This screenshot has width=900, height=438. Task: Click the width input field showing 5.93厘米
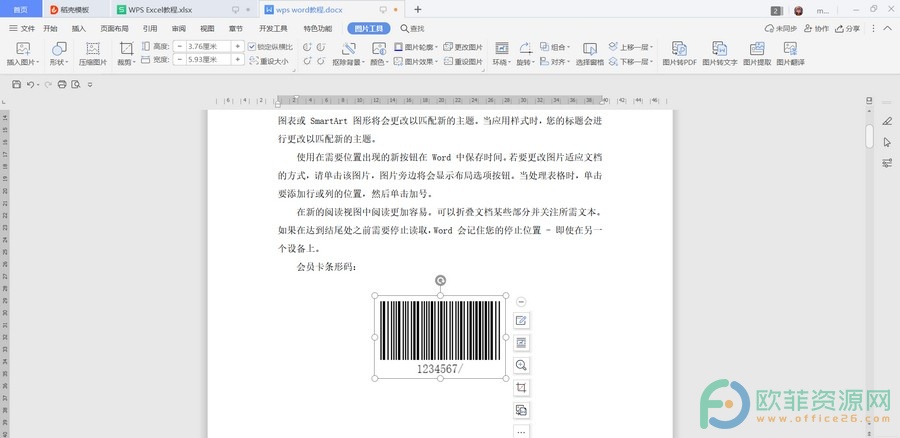click(208, 60)
